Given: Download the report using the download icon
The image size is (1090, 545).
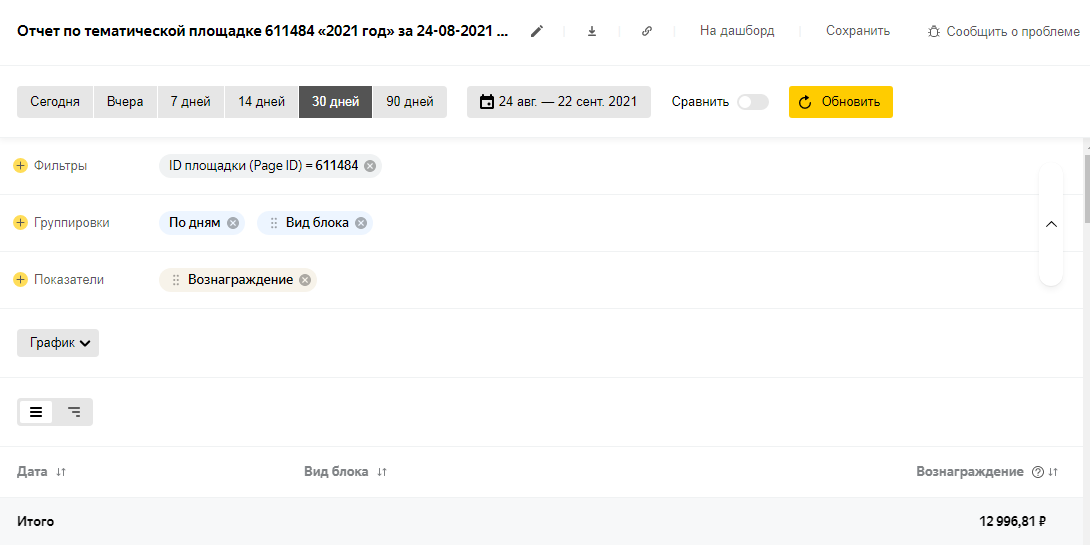Looking at the screenshot, I should coord(592,31).
